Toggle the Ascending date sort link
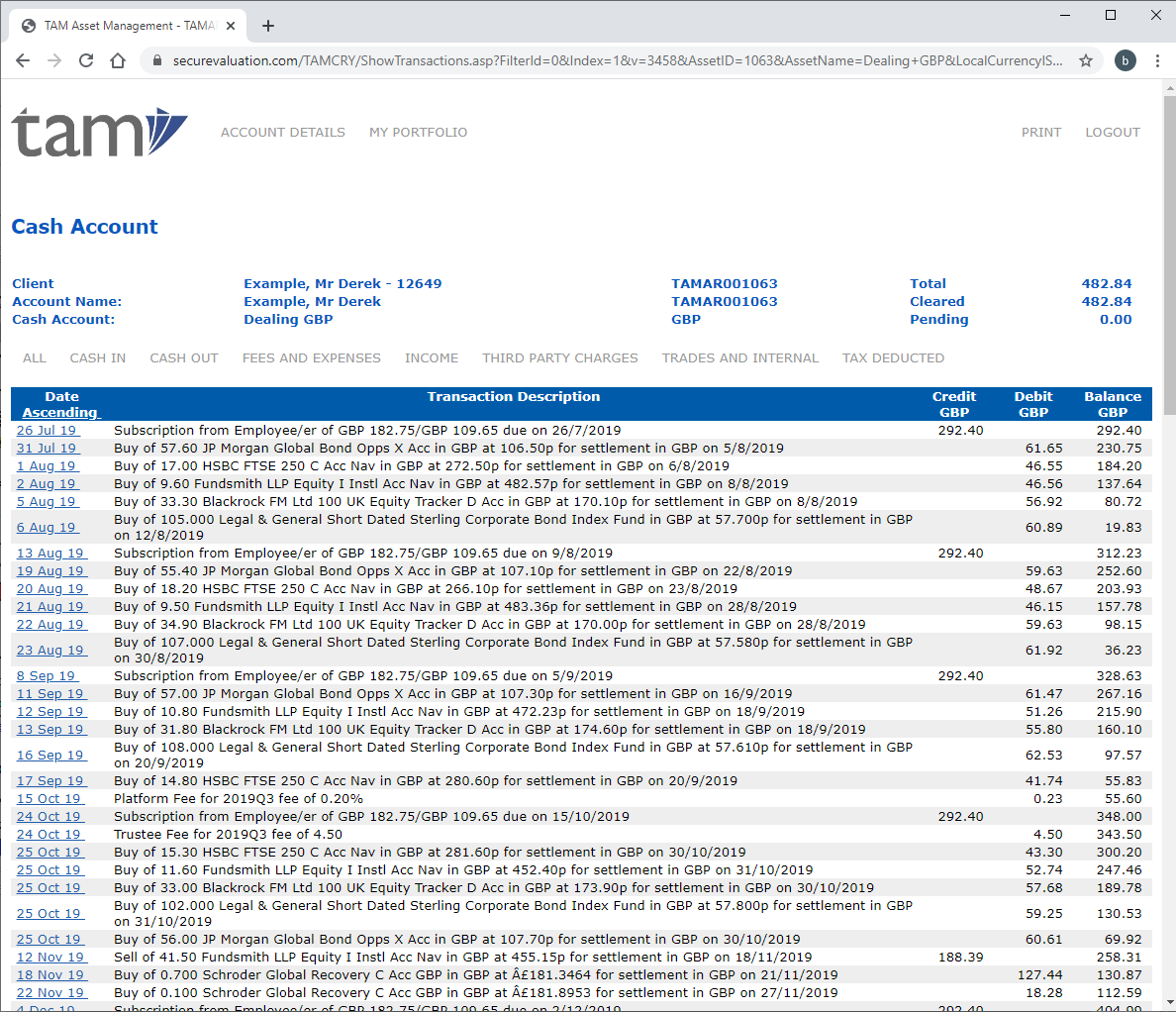Viewport: 1176px width, 1012px height. click(x=60, y=412)
